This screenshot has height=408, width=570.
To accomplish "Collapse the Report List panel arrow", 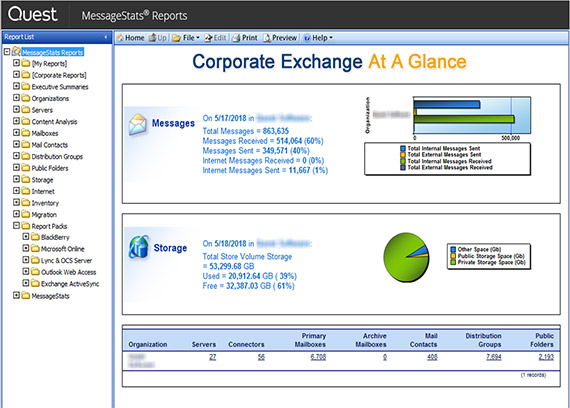I will 106,37.
